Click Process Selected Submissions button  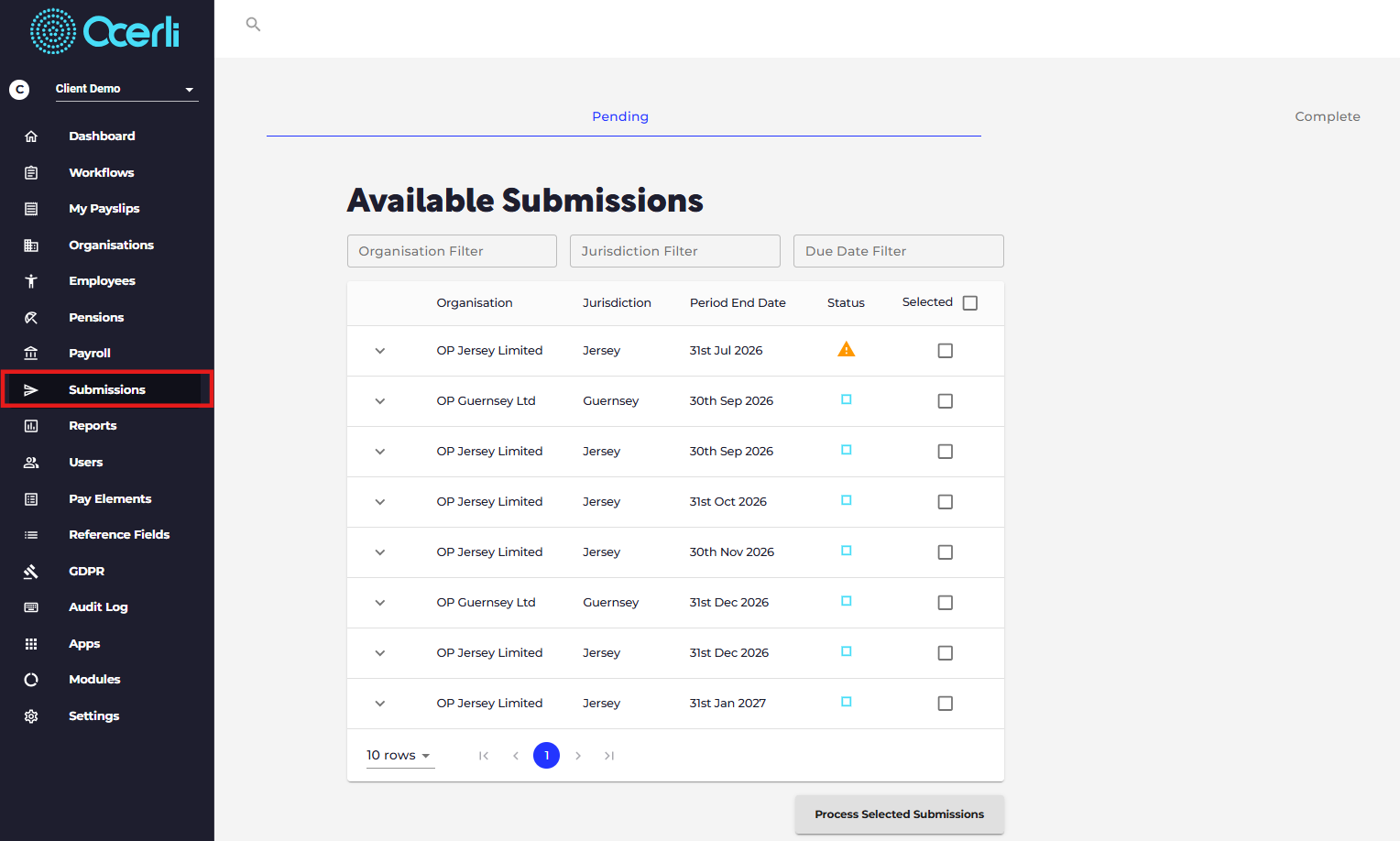pos(900,814)
